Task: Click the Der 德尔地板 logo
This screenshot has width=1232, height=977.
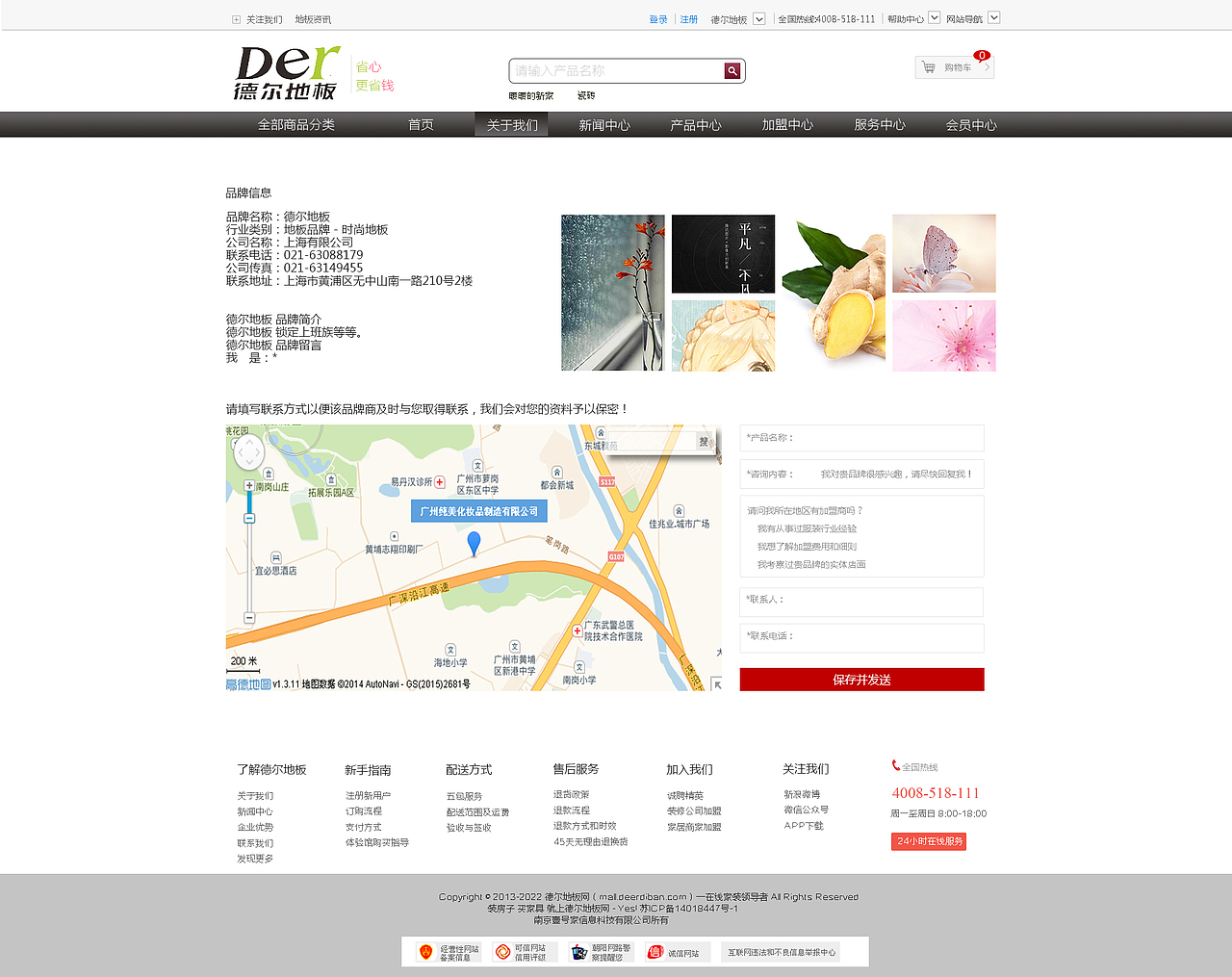Action: point(288,73)
